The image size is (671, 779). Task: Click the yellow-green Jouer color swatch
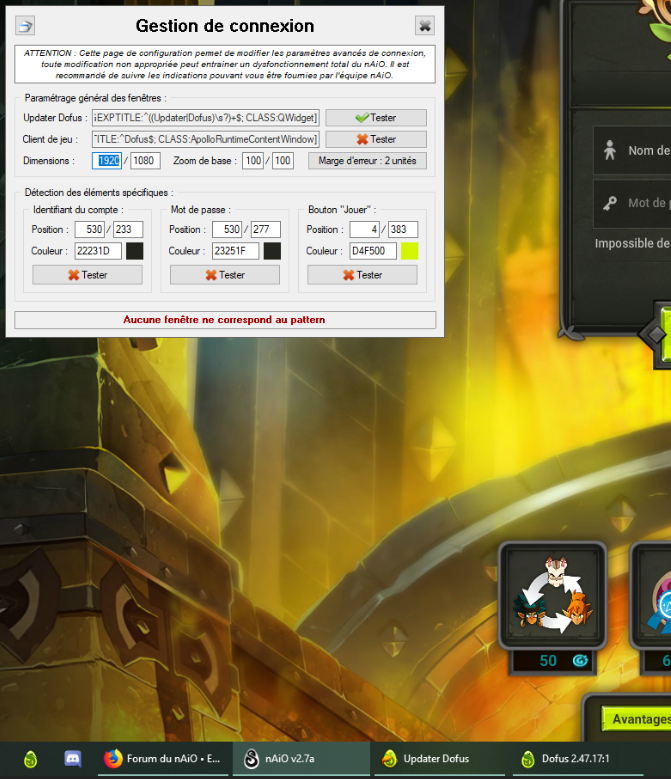(410, 251)
